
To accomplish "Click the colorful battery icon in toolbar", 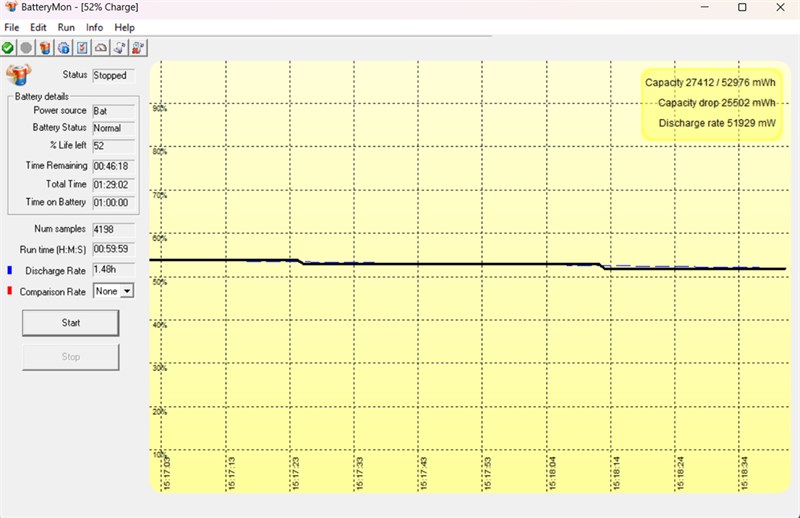I will [x=45, y=48].
